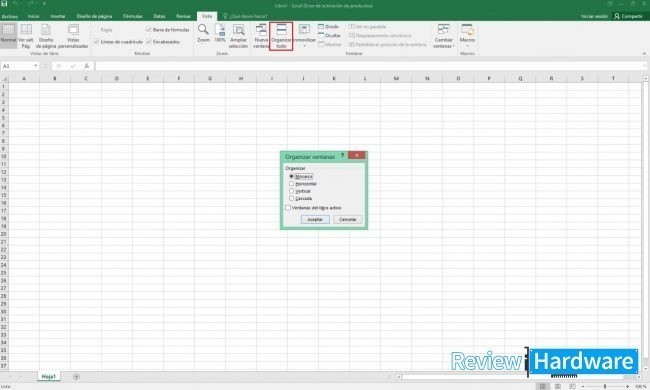Toggle the Líneas de cuadrícula checkbox
Image resolution: width=650 pixels, height=390 pixels.
click(96, 42)
